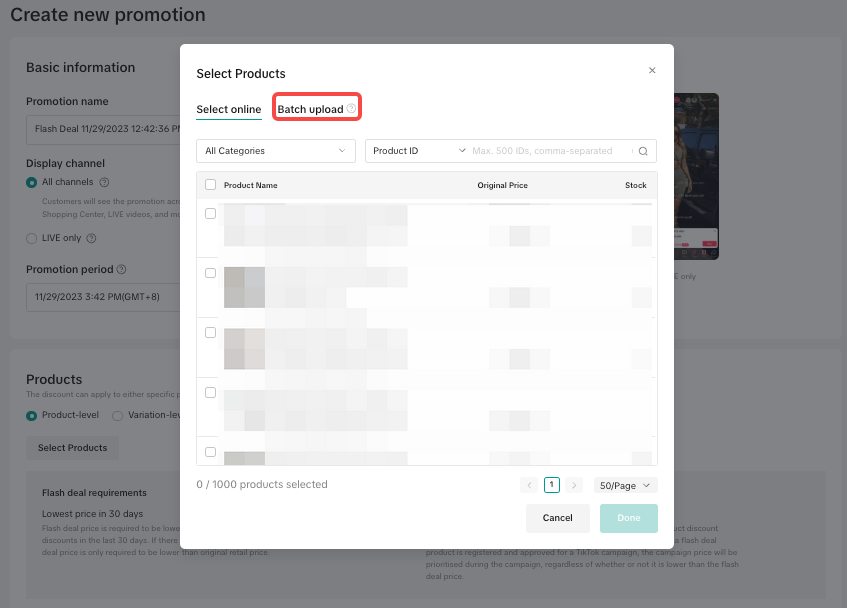Screen dimensions: 847x608
Task: Click the Done button
Action: [x=628, y=518]
